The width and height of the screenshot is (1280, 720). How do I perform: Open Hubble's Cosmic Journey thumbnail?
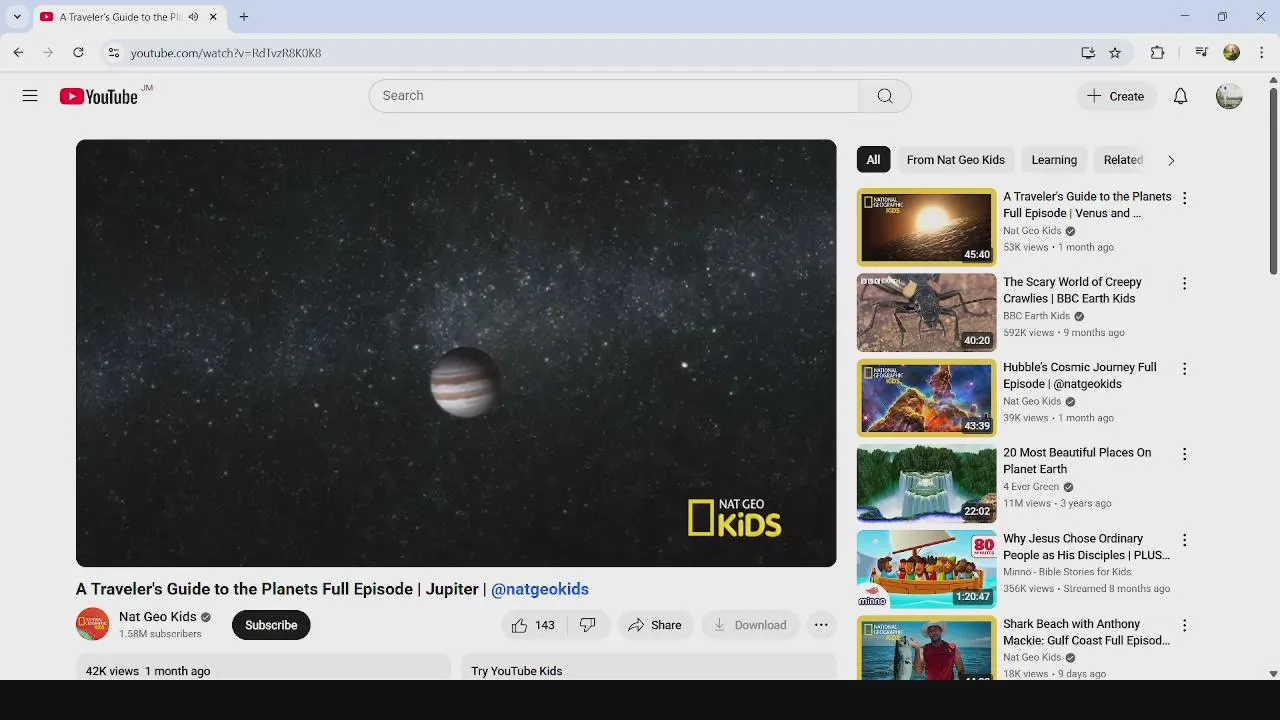point(927,398)
